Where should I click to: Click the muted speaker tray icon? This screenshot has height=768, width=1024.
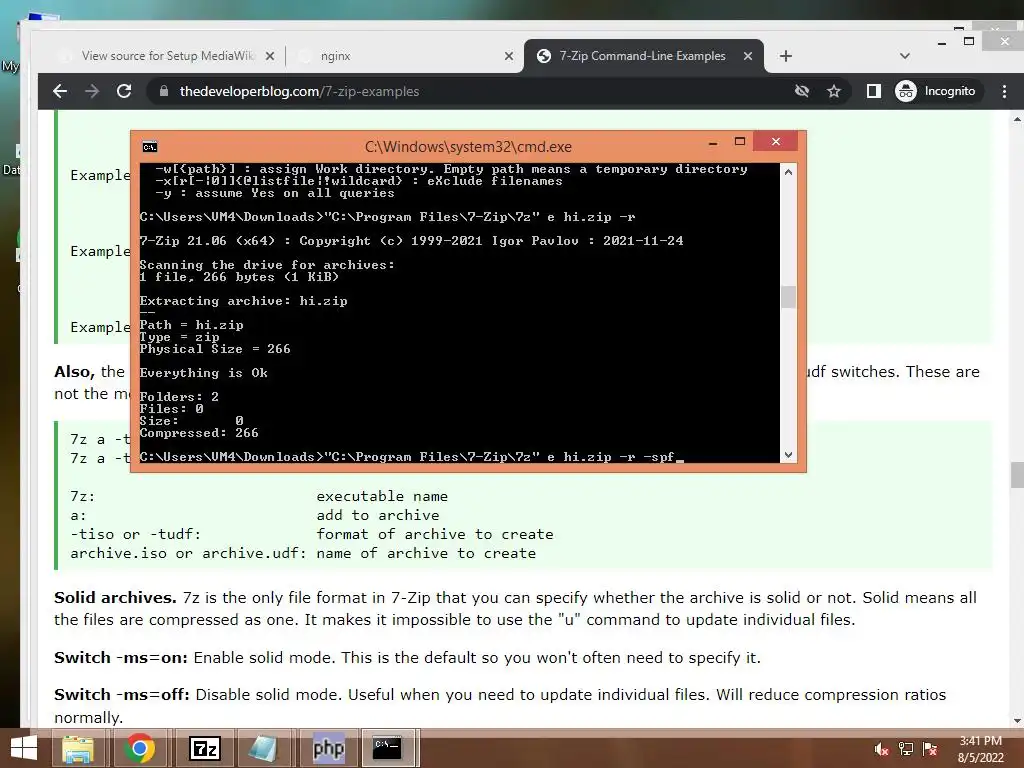click(882, 750)
